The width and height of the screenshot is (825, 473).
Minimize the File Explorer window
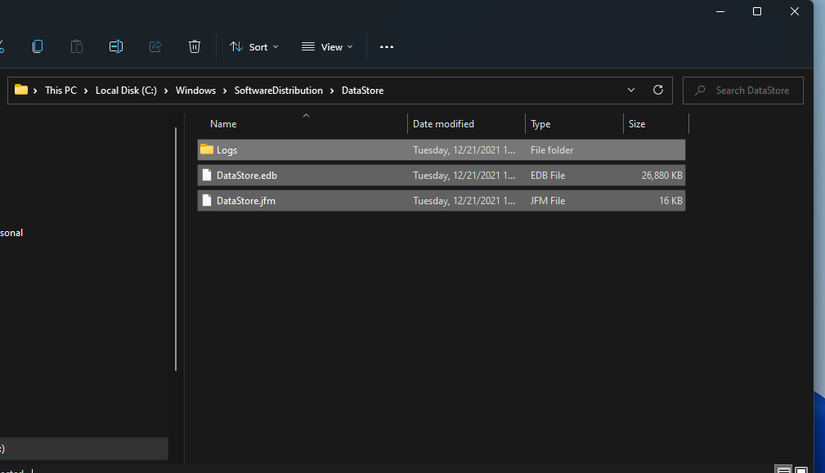[720, 11]
